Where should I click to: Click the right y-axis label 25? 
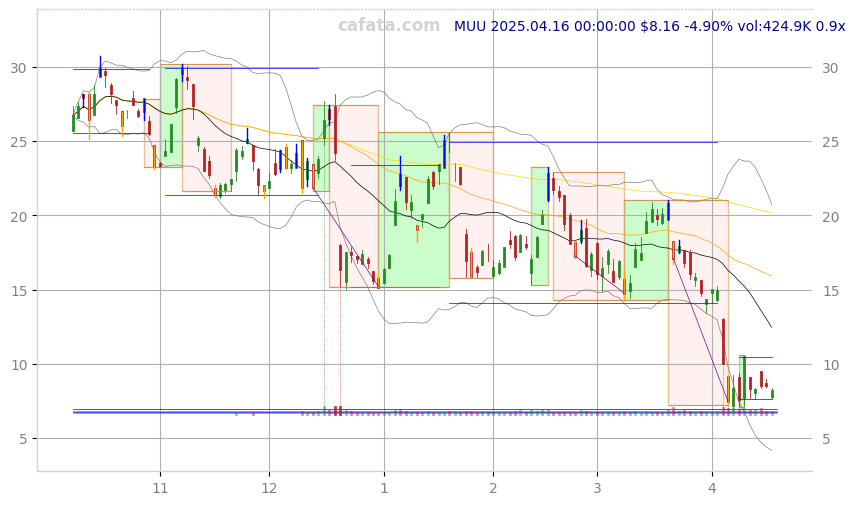pos(830,142)
